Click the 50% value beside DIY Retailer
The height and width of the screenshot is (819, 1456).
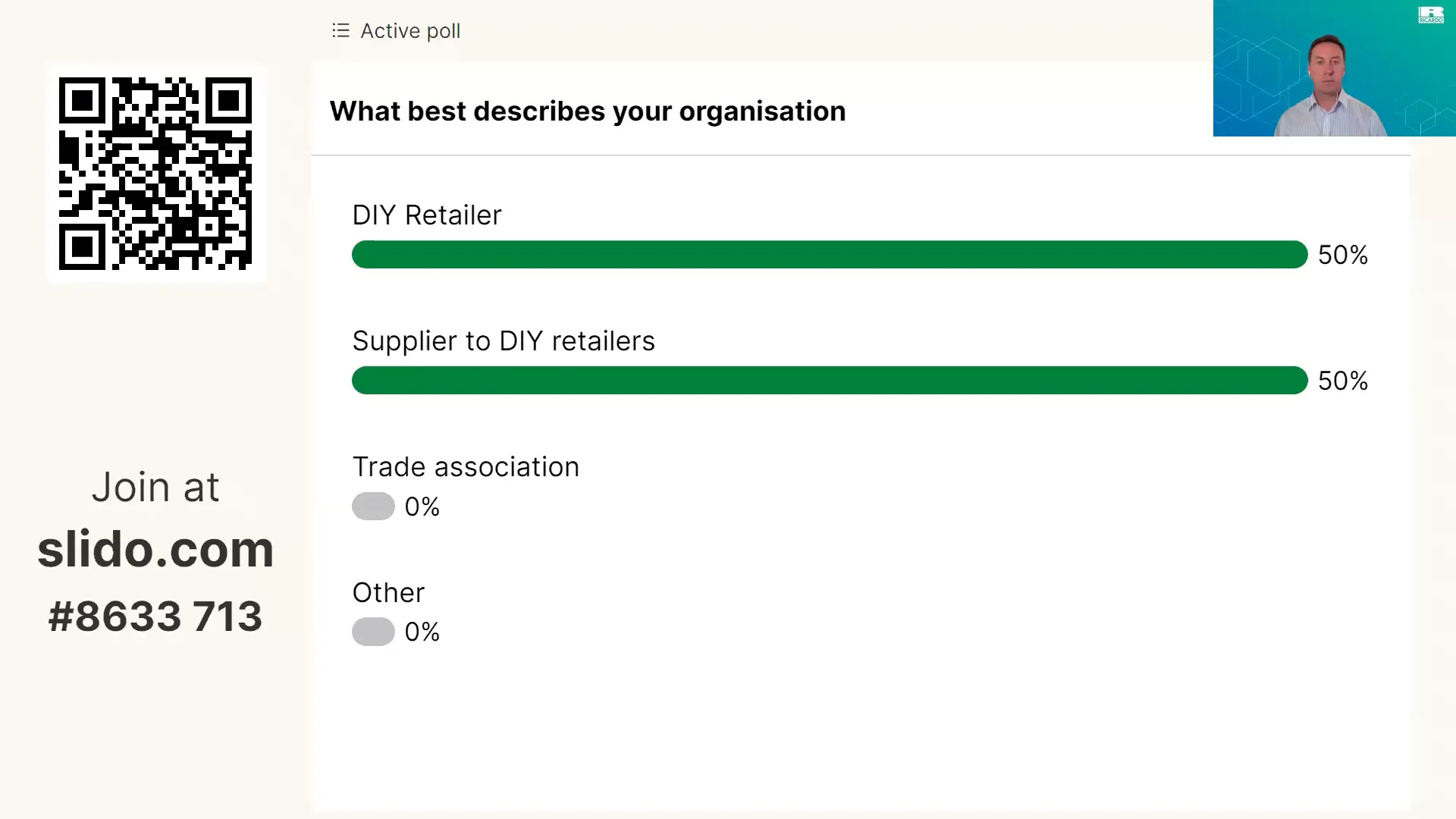tap(1342, 255)
